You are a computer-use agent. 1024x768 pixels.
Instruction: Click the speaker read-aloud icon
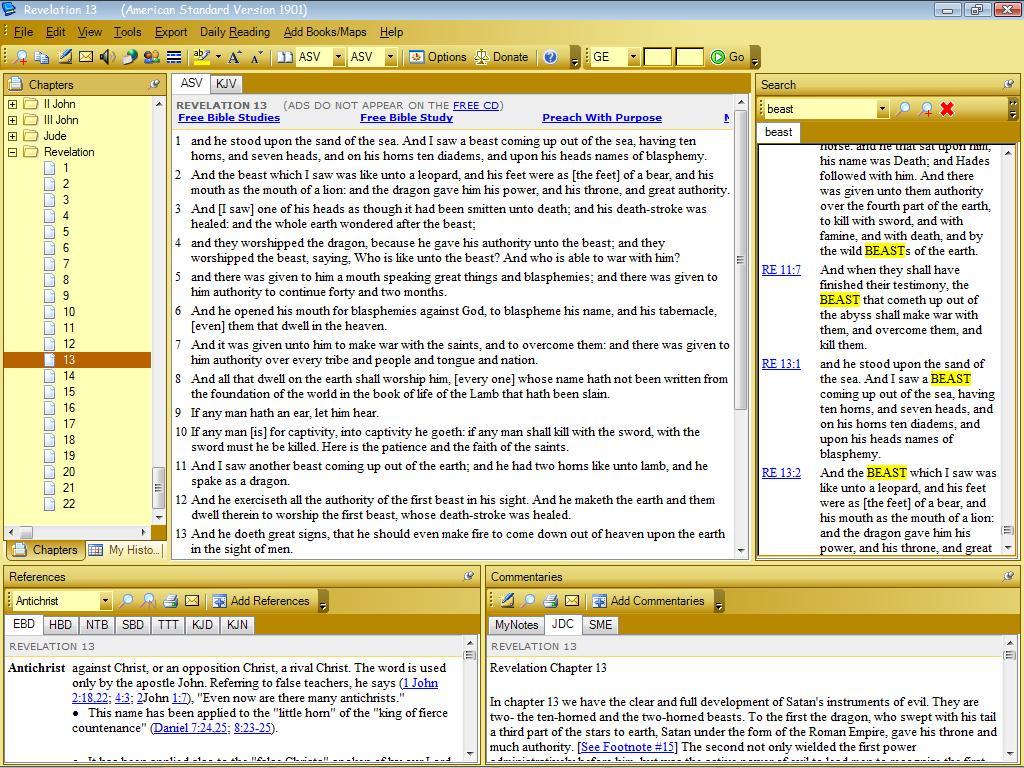coord(107,57)
